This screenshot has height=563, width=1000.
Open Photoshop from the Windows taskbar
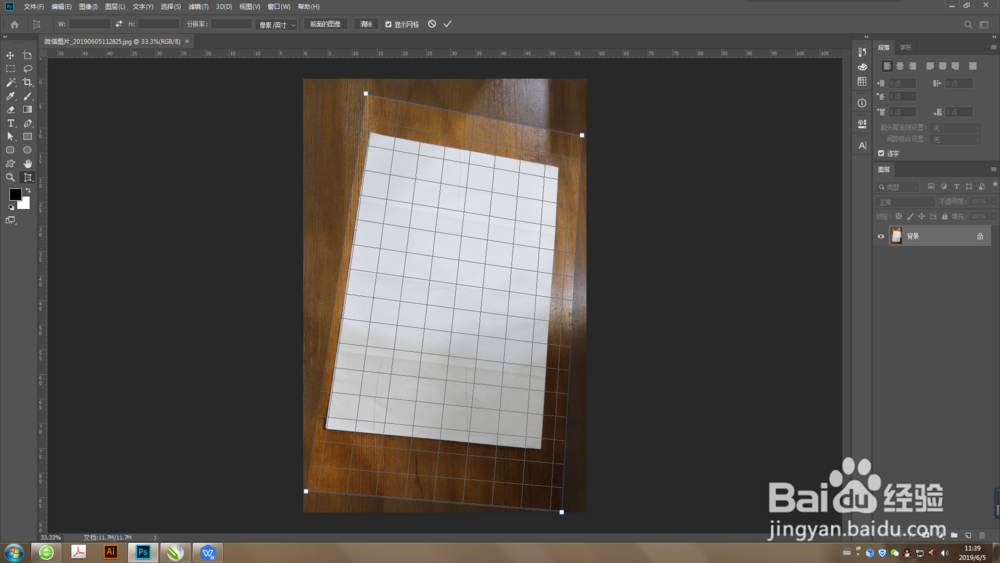point(143,552)
